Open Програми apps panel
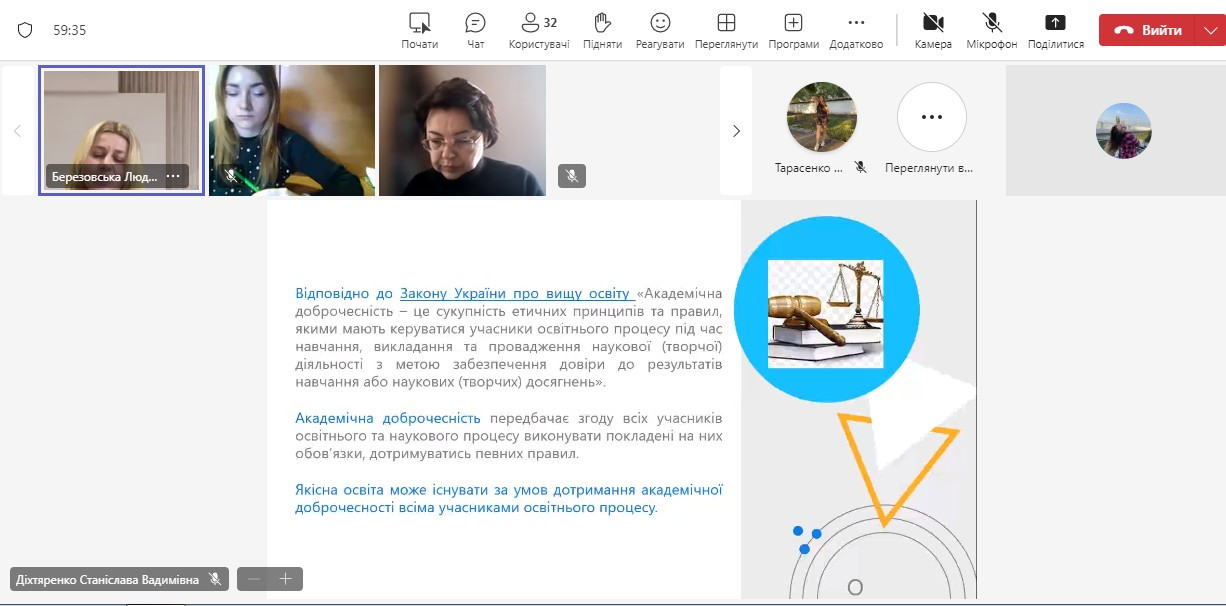Viewport: 1226px width, 606px height. tap(793, 31)
